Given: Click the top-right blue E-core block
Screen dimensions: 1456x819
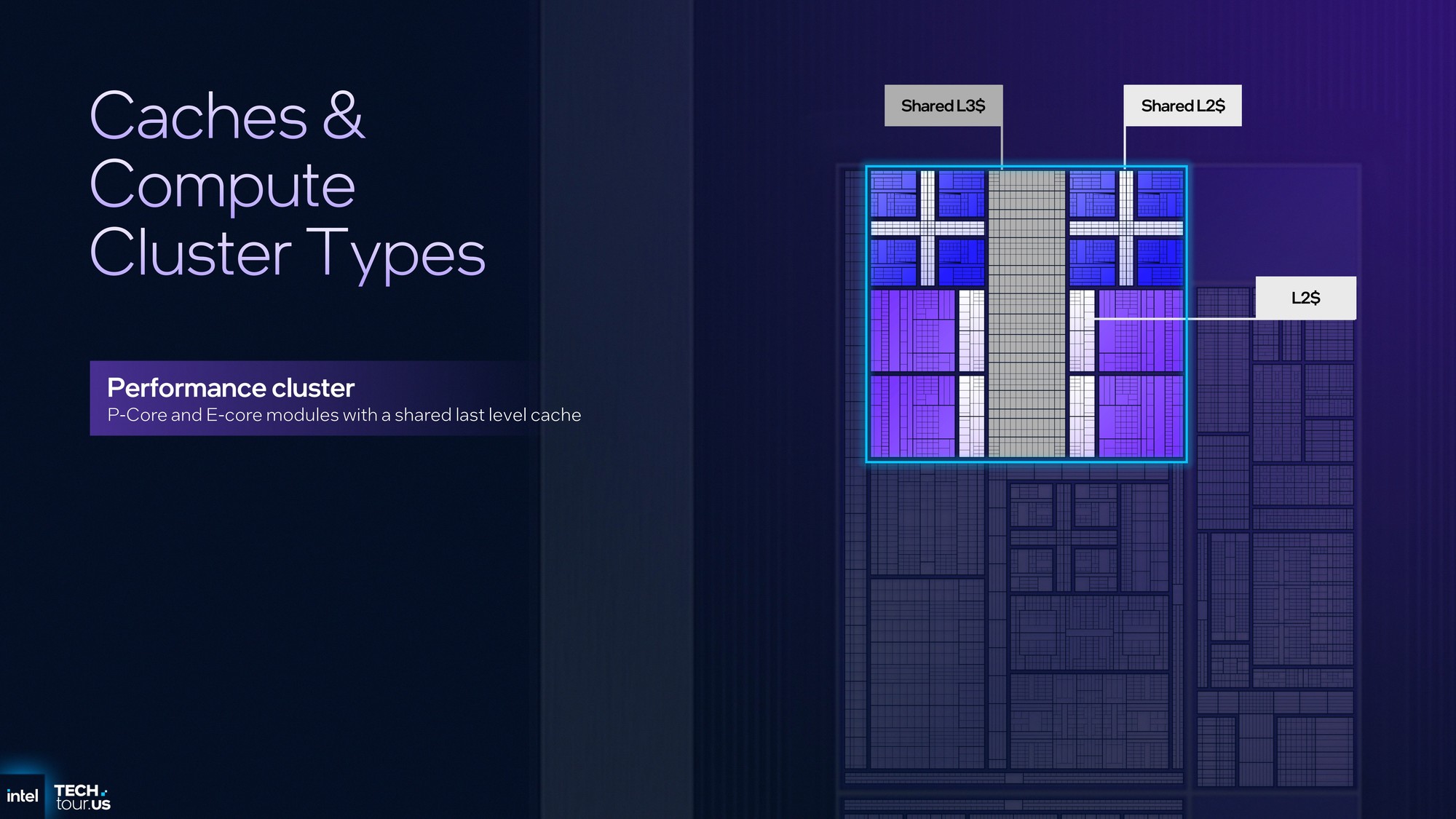Looking at the screenshot, I should (1160, 192).
